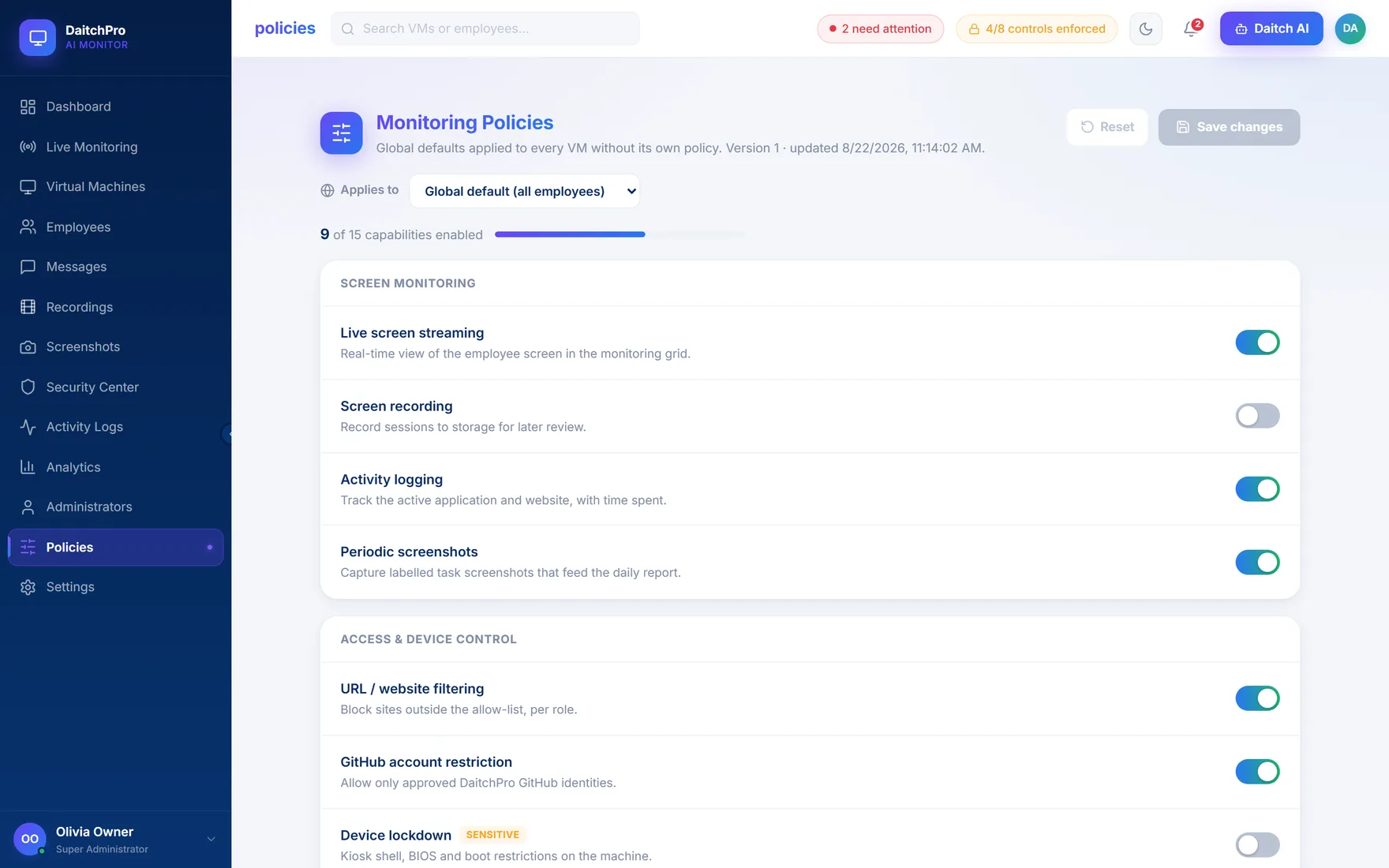Click the Messages chat bubble icon
Viewport: 1389px width, 868px height.
[x=28, y=267]
